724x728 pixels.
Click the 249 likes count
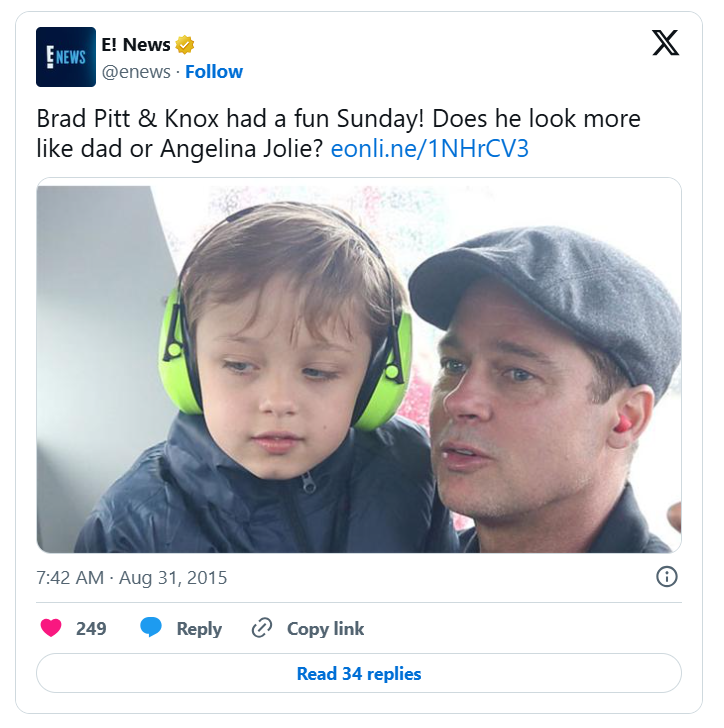coord(91,629)
